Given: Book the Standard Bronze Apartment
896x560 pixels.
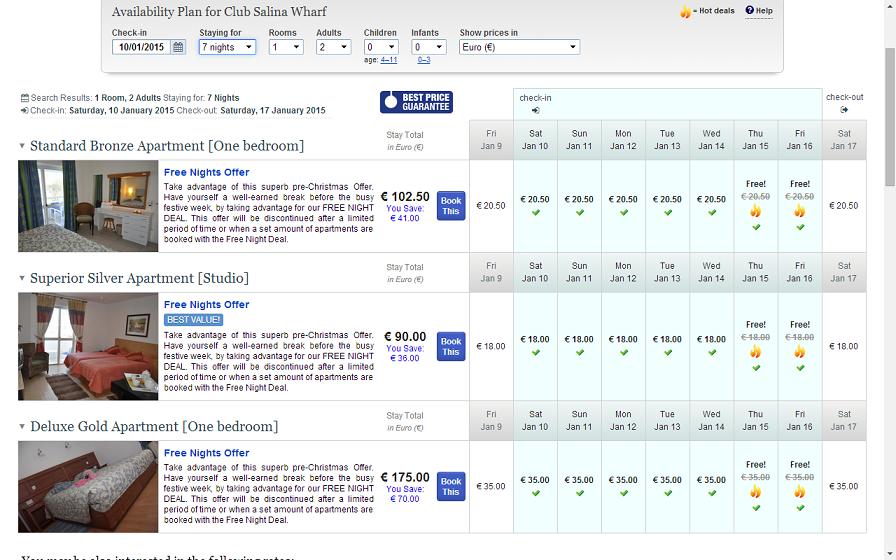Looking at the screenshot, I should [451, 206].
